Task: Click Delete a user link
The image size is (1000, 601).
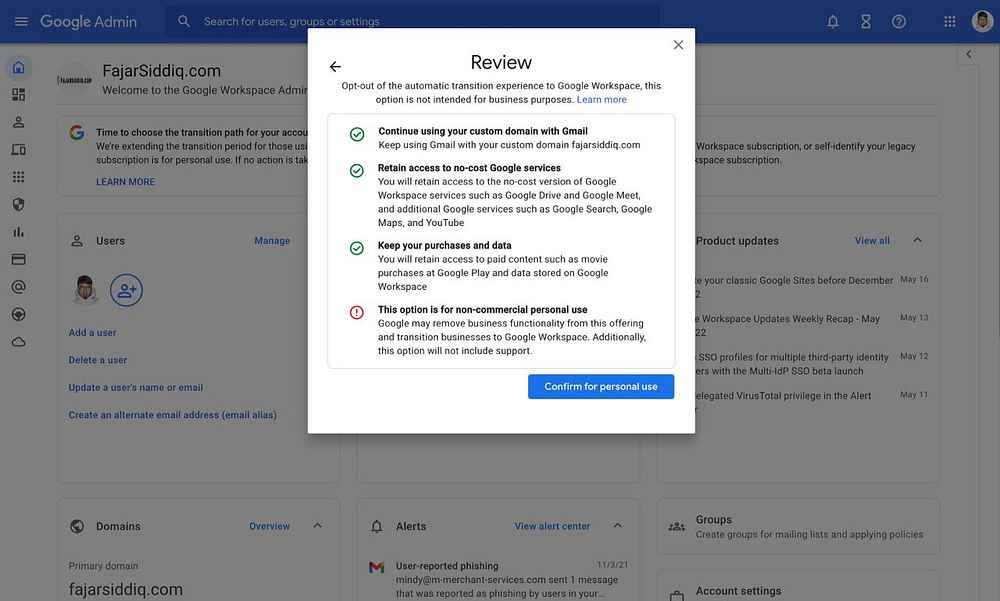Action: tap(98, 360)
